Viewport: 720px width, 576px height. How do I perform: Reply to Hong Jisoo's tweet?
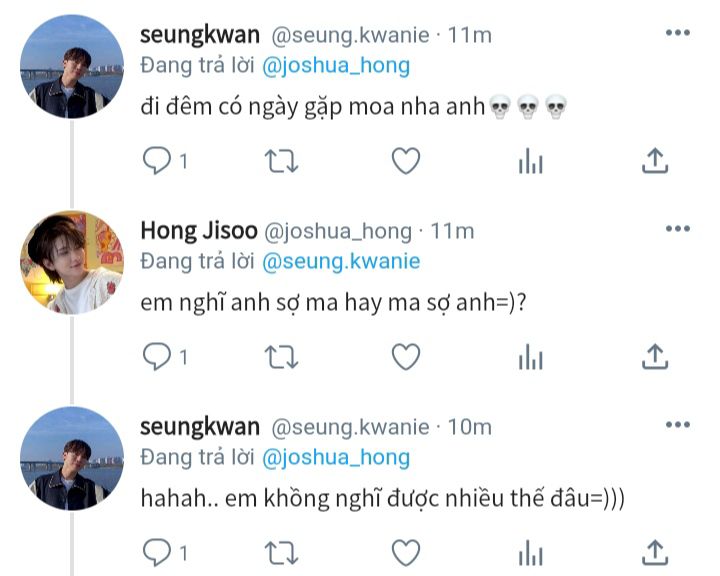(x=157, y=357)
